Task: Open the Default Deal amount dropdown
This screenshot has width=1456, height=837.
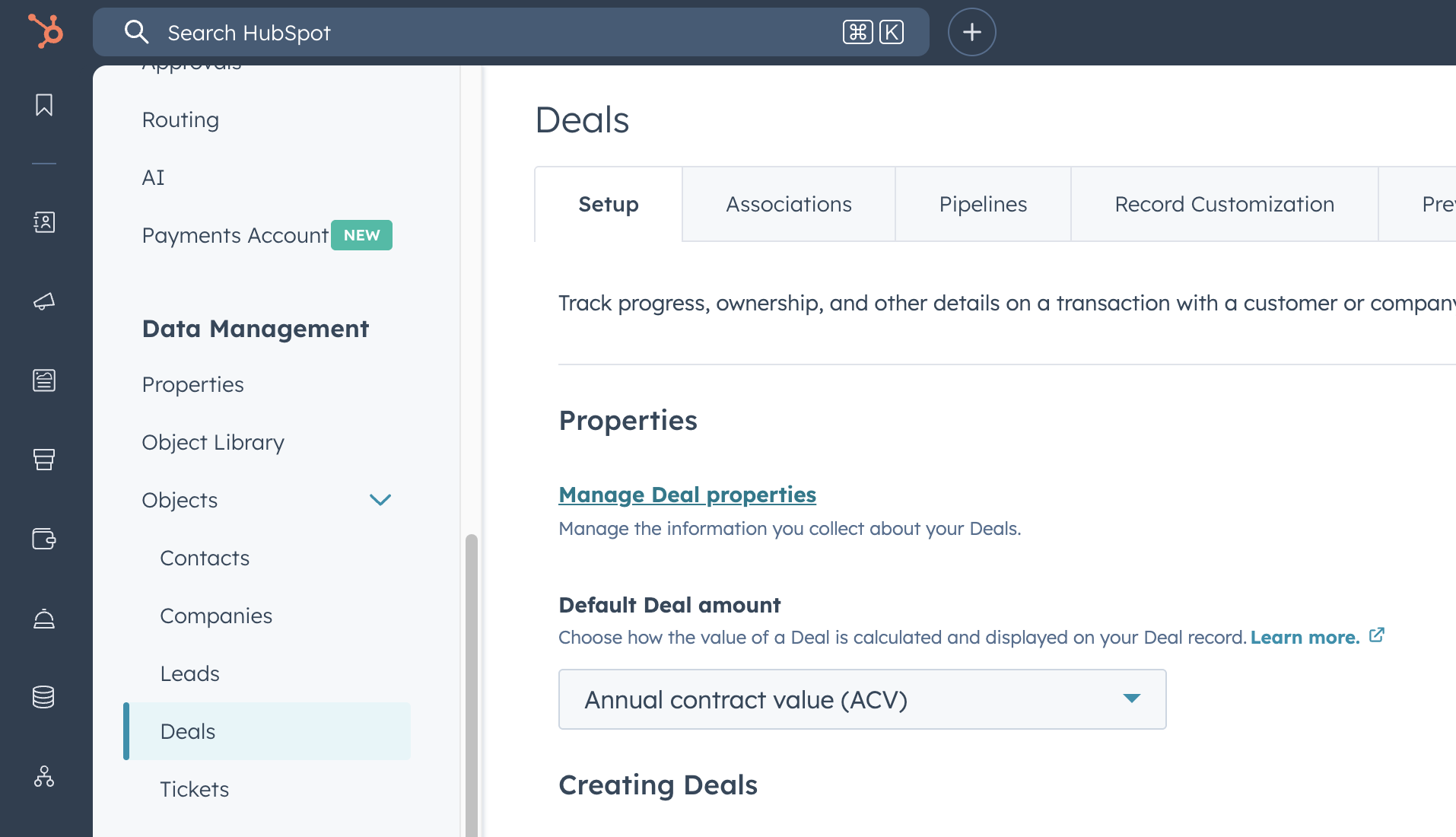Action: click(862, 699)
